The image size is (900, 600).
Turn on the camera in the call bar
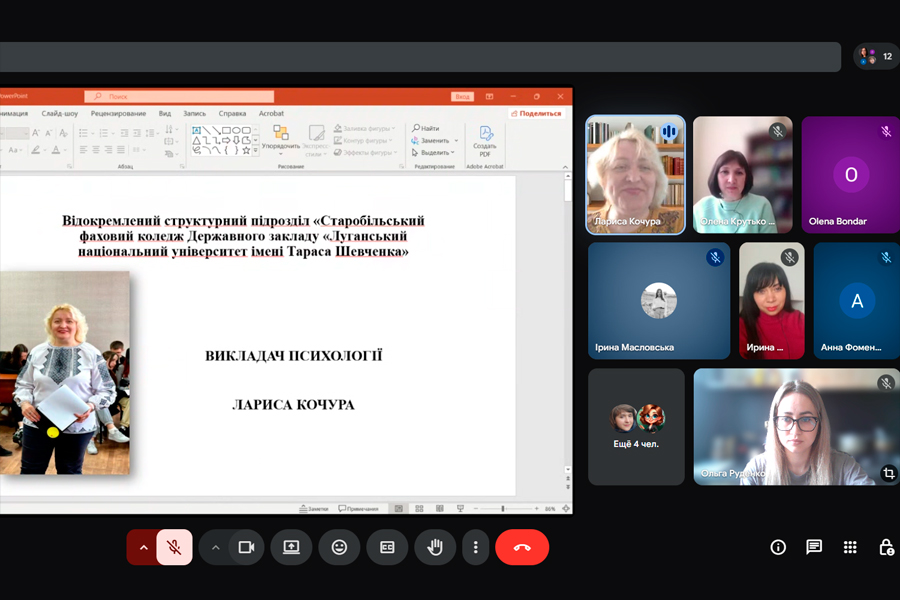point(247,547)
